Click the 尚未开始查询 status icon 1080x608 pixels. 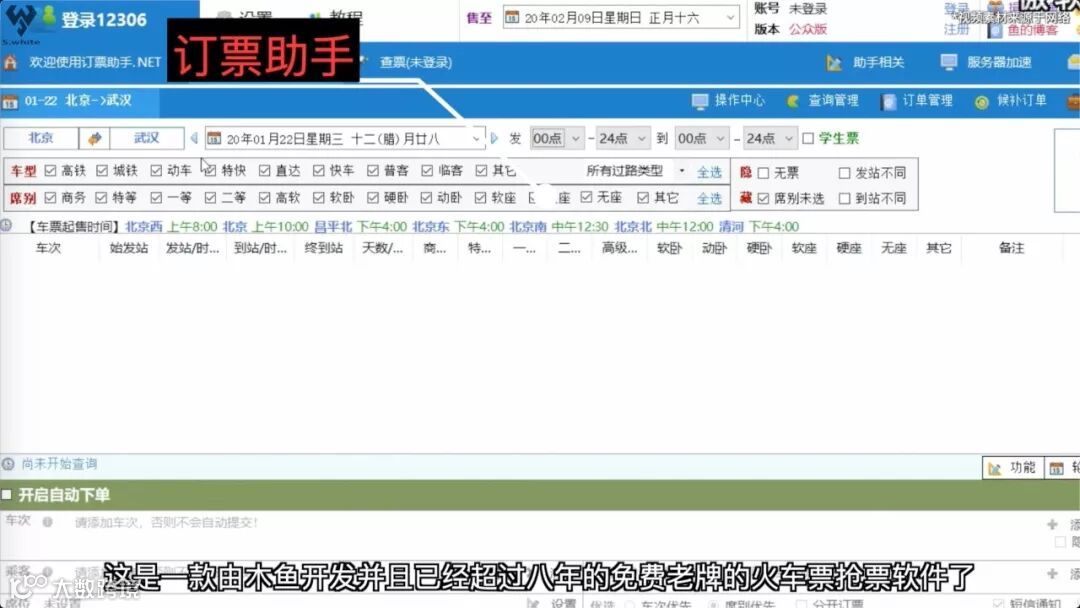tap(8, 464)
